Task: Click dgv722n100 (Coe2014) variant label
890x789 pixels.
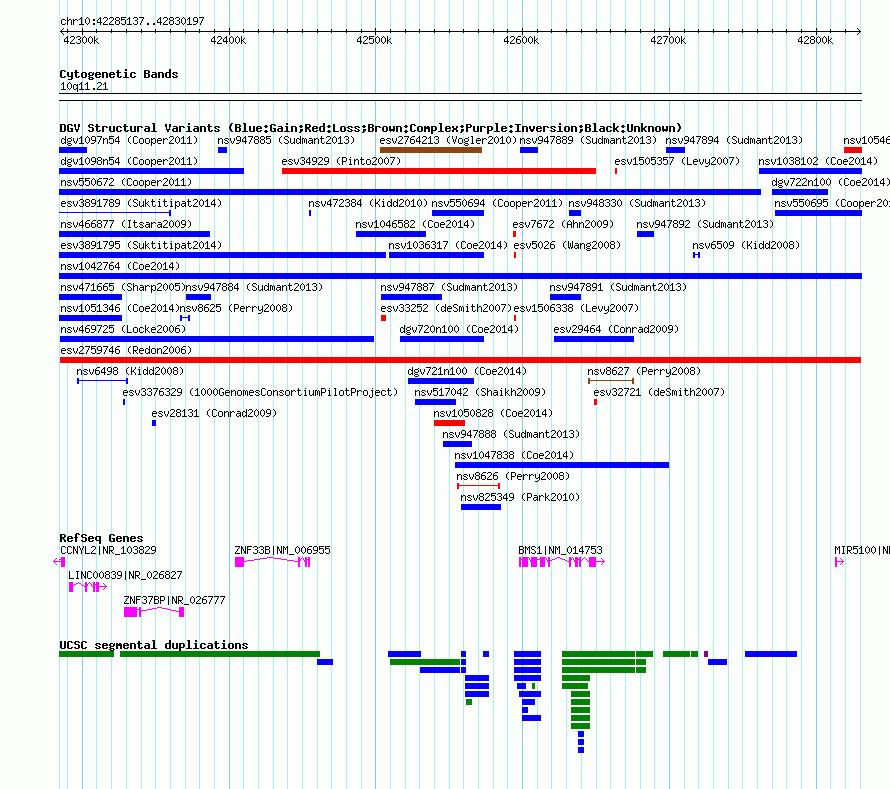Action: (830, 182)
